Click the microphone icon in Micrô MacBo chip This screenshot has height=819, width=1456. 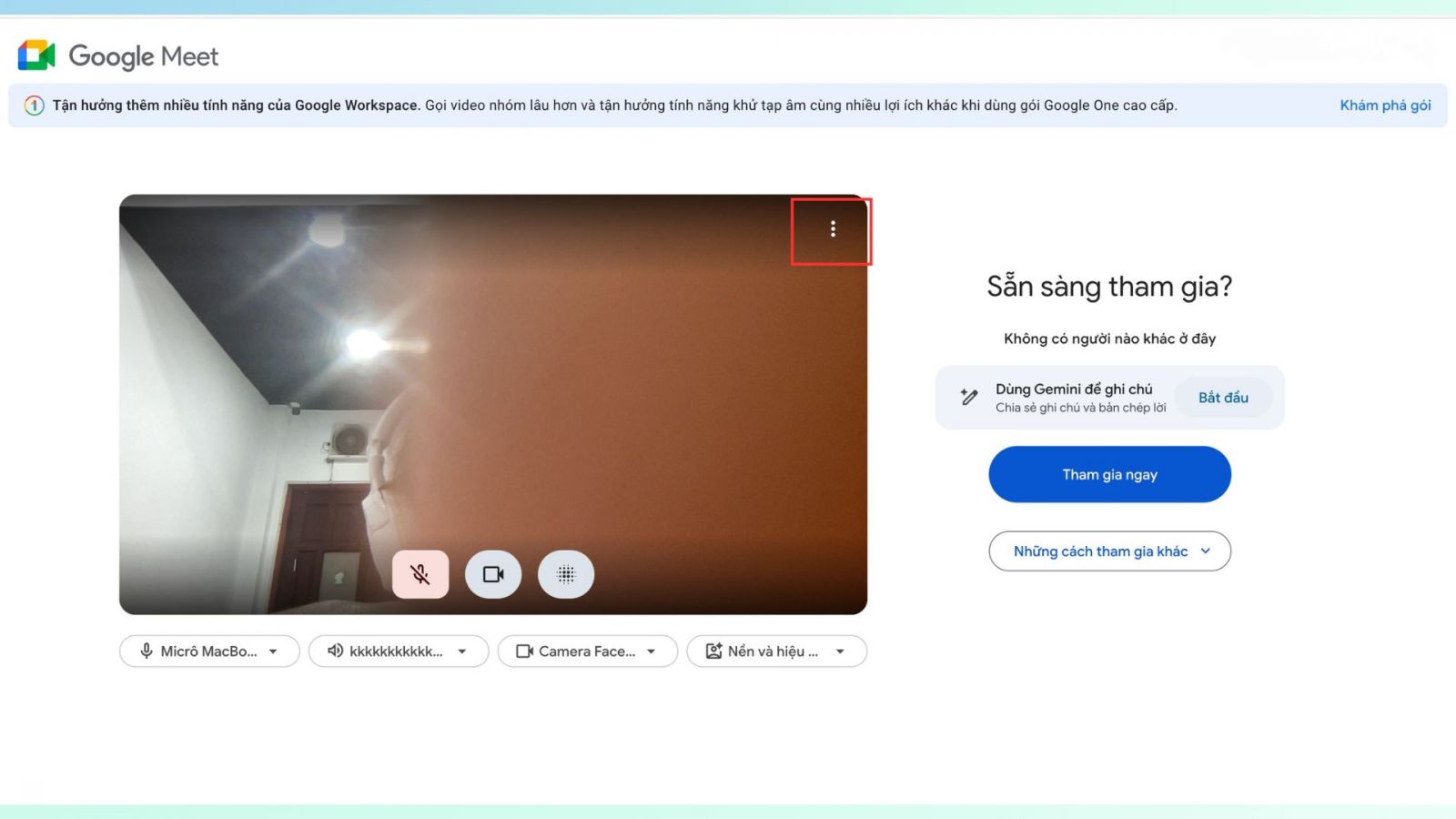(146, 652)
